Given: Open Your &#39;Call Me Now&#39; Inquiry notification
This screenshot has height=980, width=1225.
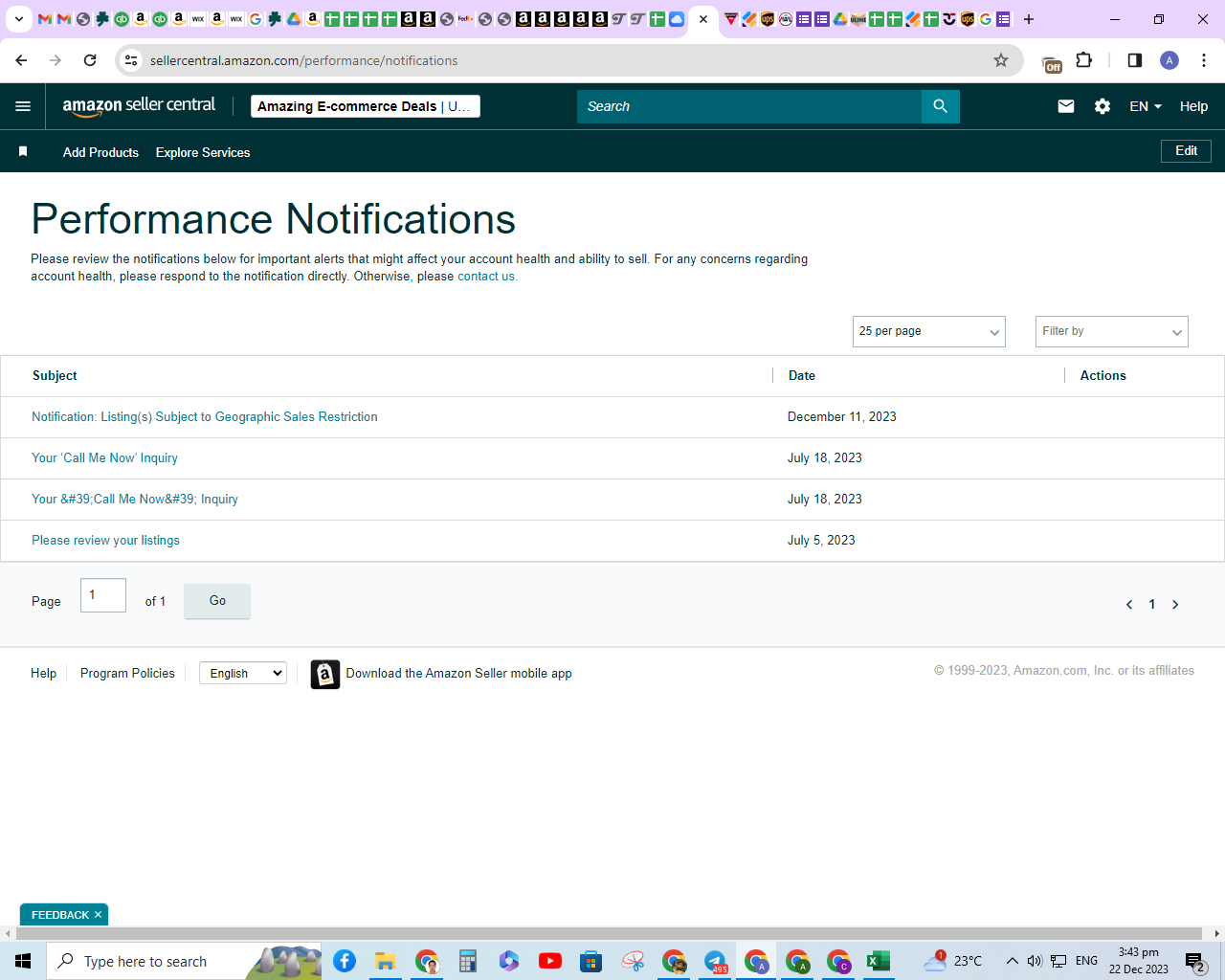Looking at the screenshot, I should tap(135, 499).
